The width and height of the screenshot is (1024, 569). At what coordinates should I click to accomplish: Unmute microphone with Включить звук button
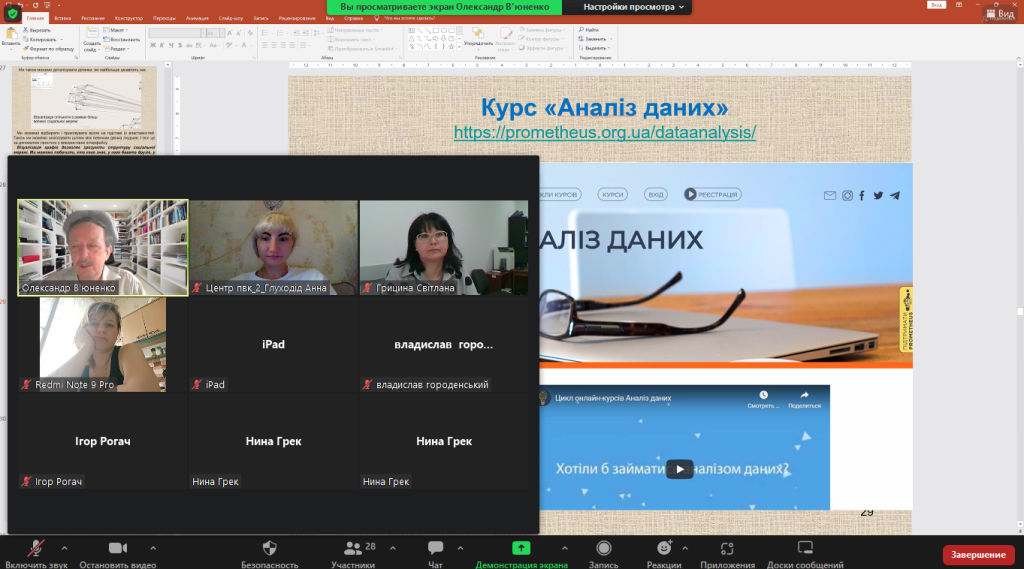click(36, 549)
